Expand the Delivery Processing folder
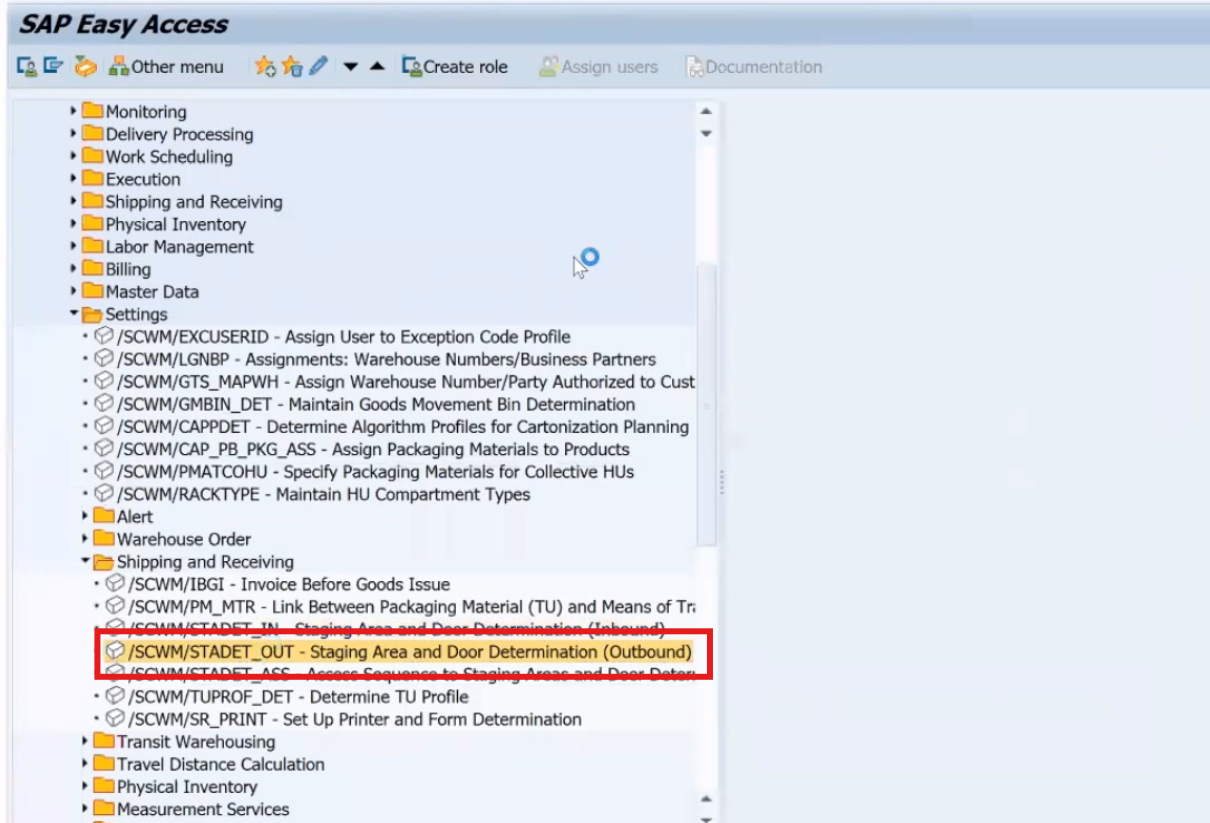The width and height of the screenshot is (1210, 823). click(74, 134)
